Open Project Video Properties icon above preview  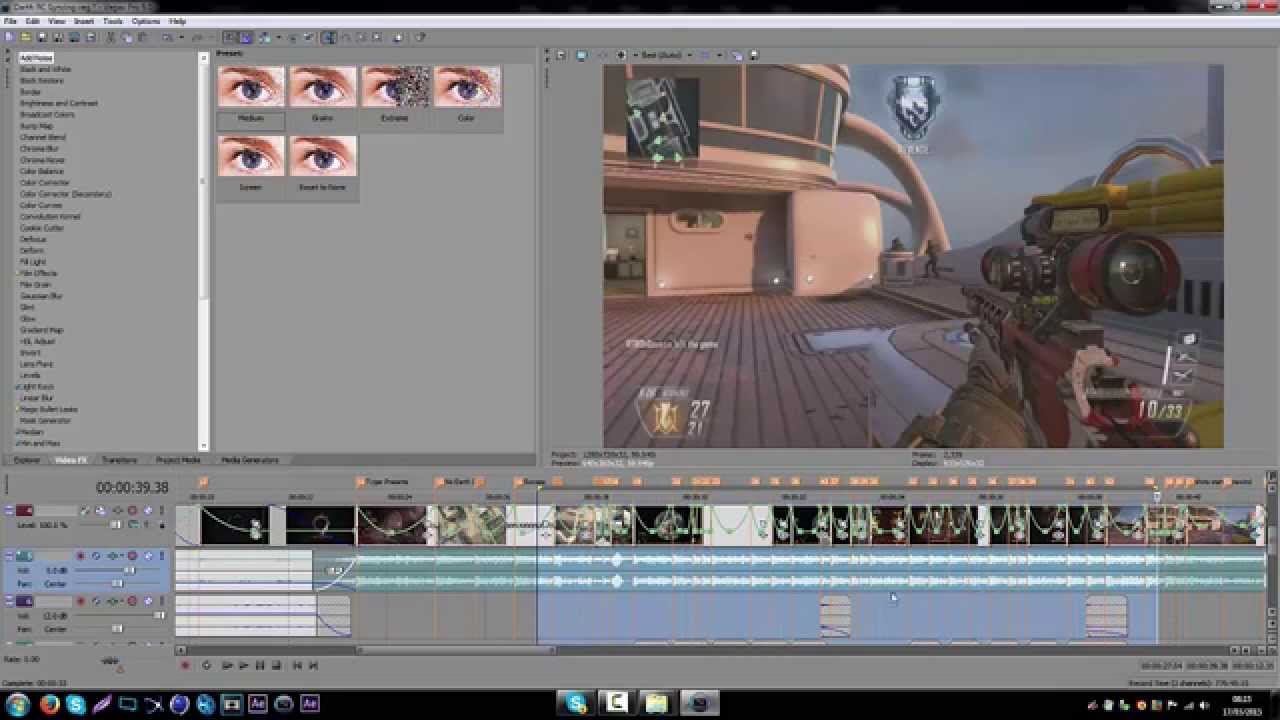coord(561,55)
